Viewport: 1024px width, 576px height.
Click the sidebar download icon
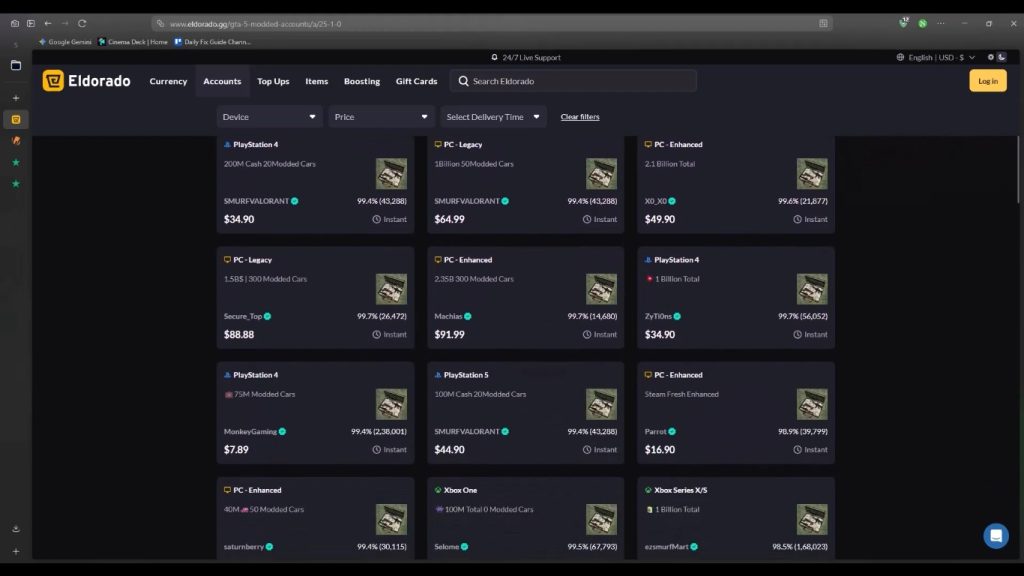click(16, 529)
